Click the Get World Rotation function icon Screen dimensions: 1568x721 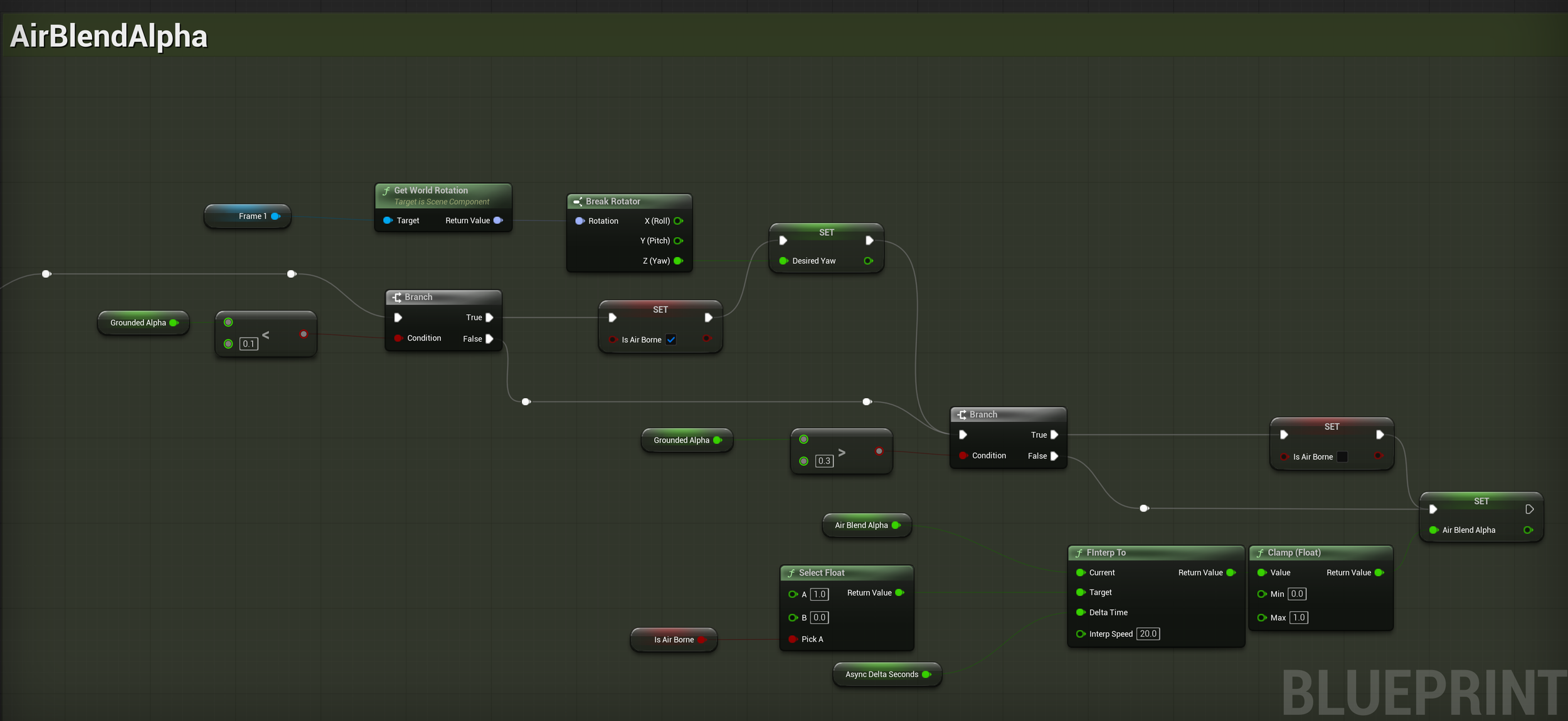(x=386, y=191)
